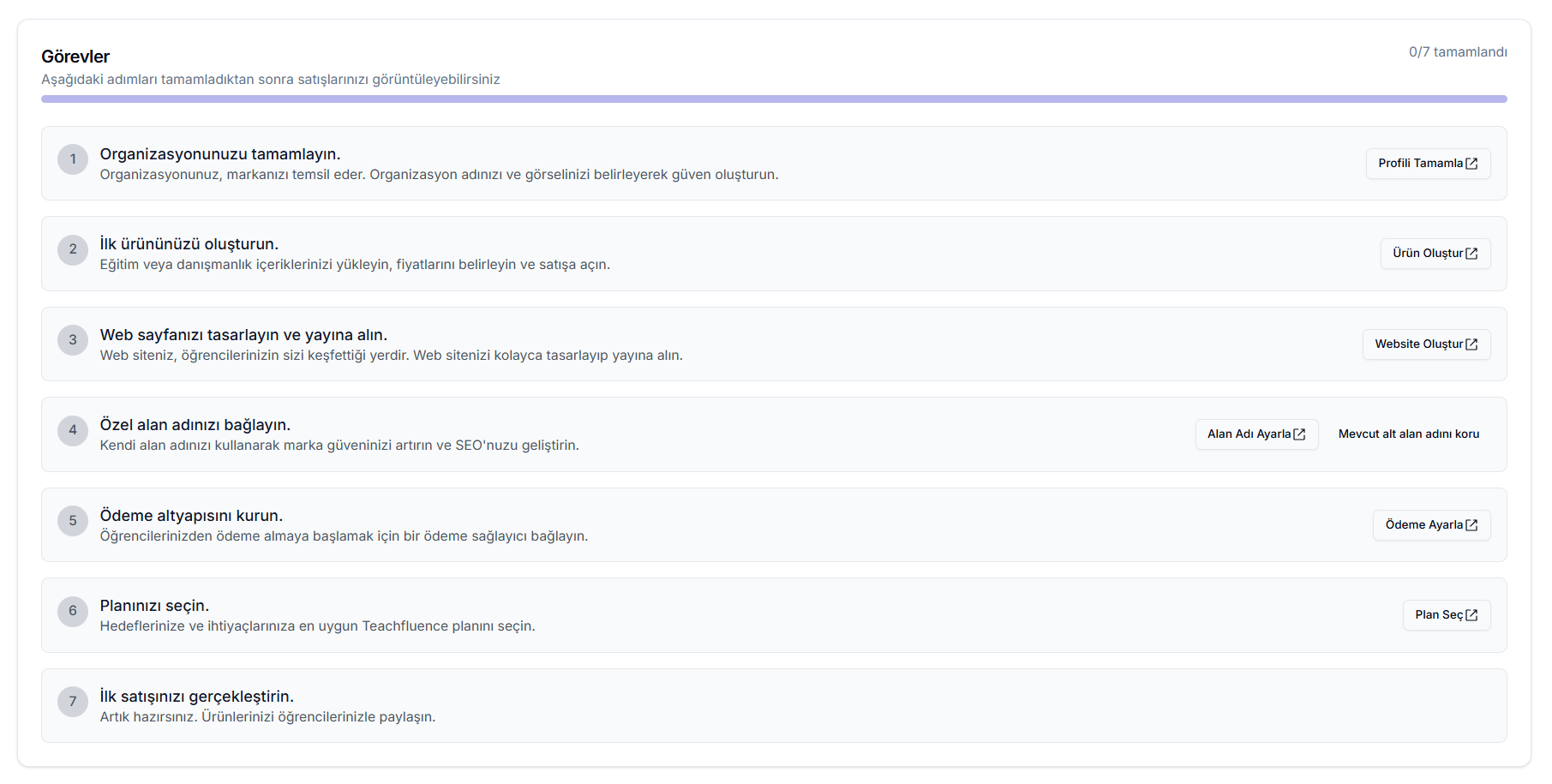Click the 'Planınızı seçin.' title

tap(154, 606)
